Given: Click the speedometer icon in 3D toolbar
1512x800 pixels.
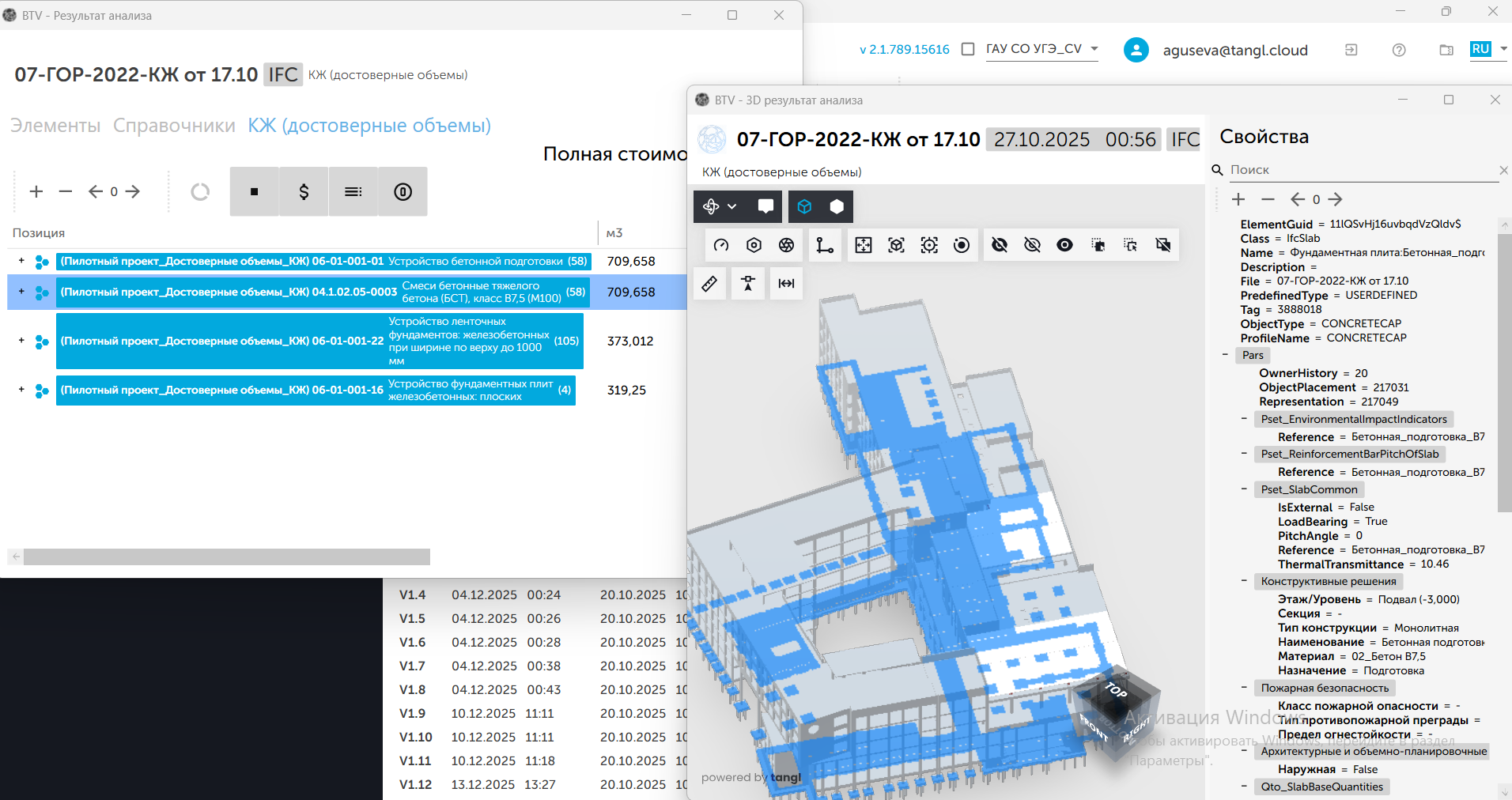Looking at the screenshot, I should tap(721, 245).
